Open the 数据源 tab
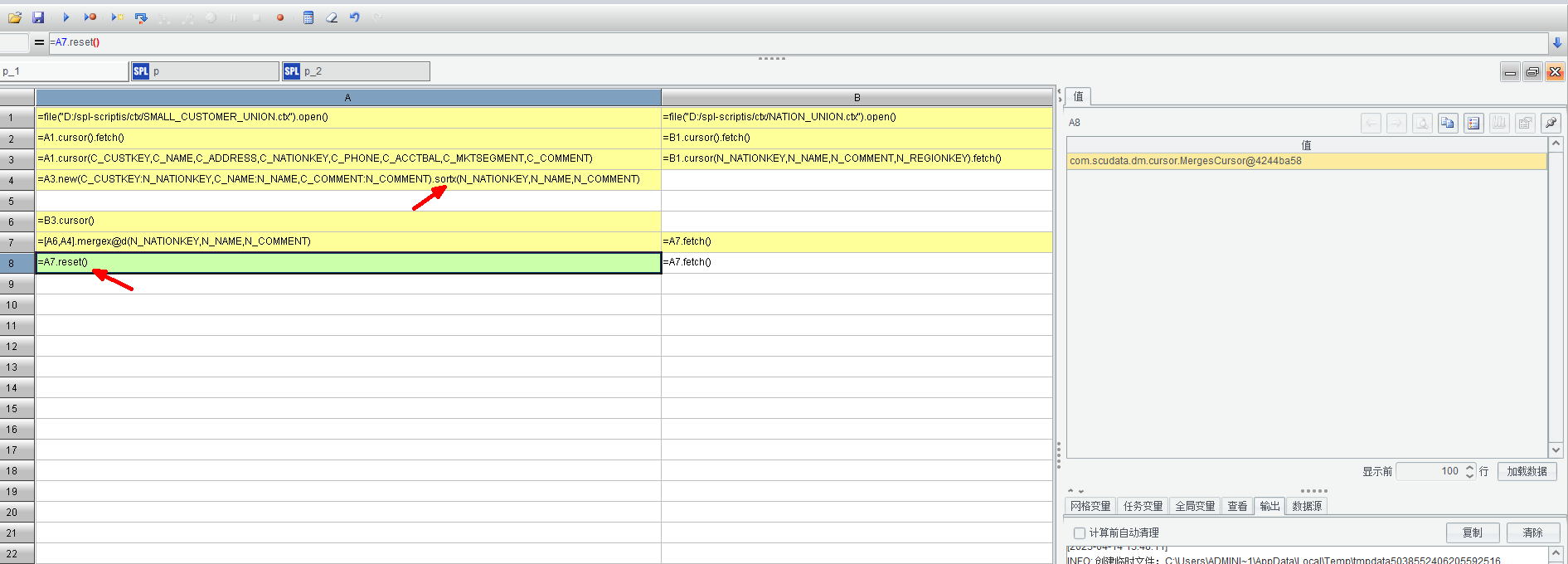Image resolution: width=1568 pixels, height=564 pixels. 1307,506
